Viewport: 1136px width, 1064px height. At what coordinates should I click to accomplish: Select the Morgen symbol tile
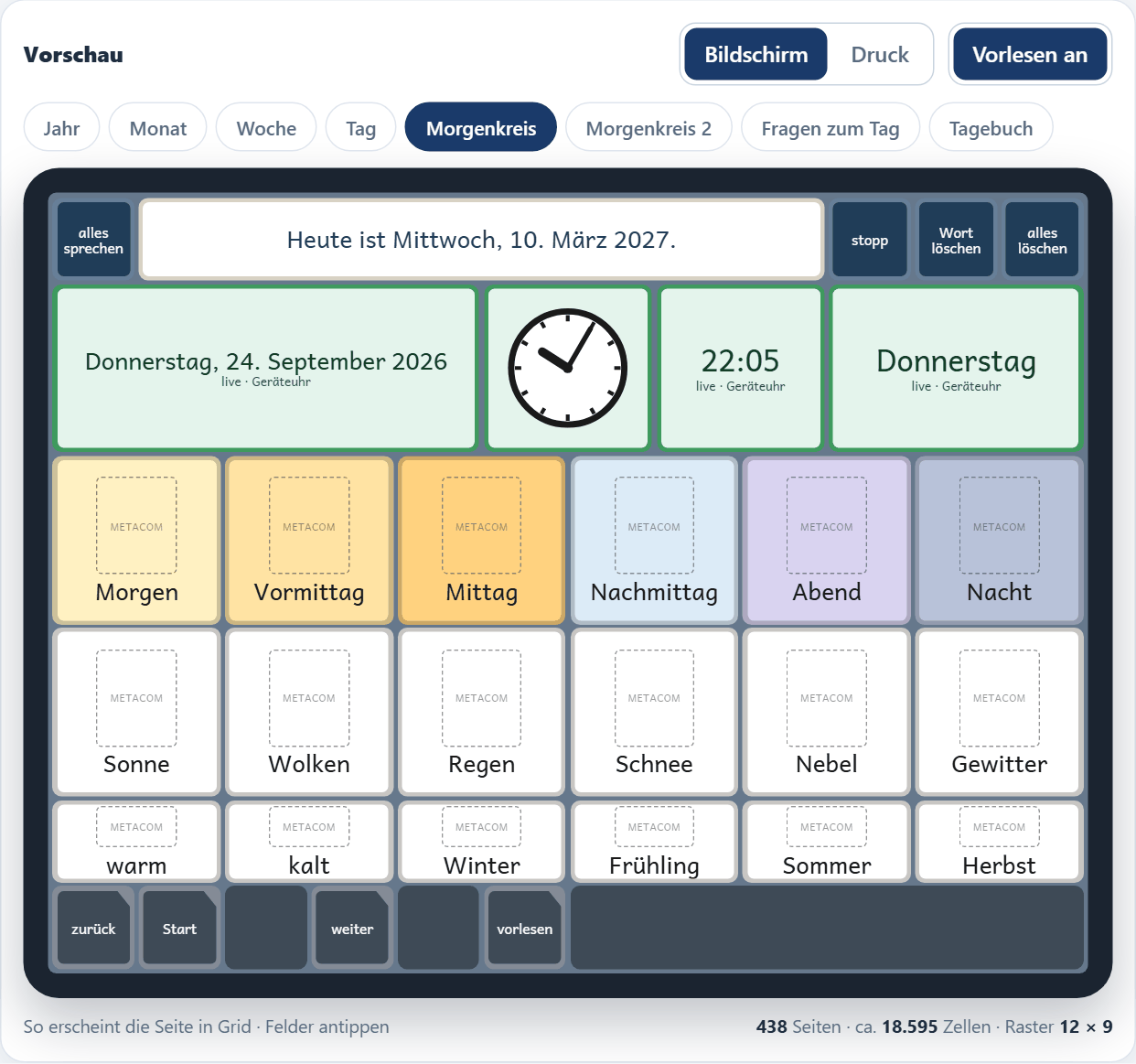tap(137, 541)
